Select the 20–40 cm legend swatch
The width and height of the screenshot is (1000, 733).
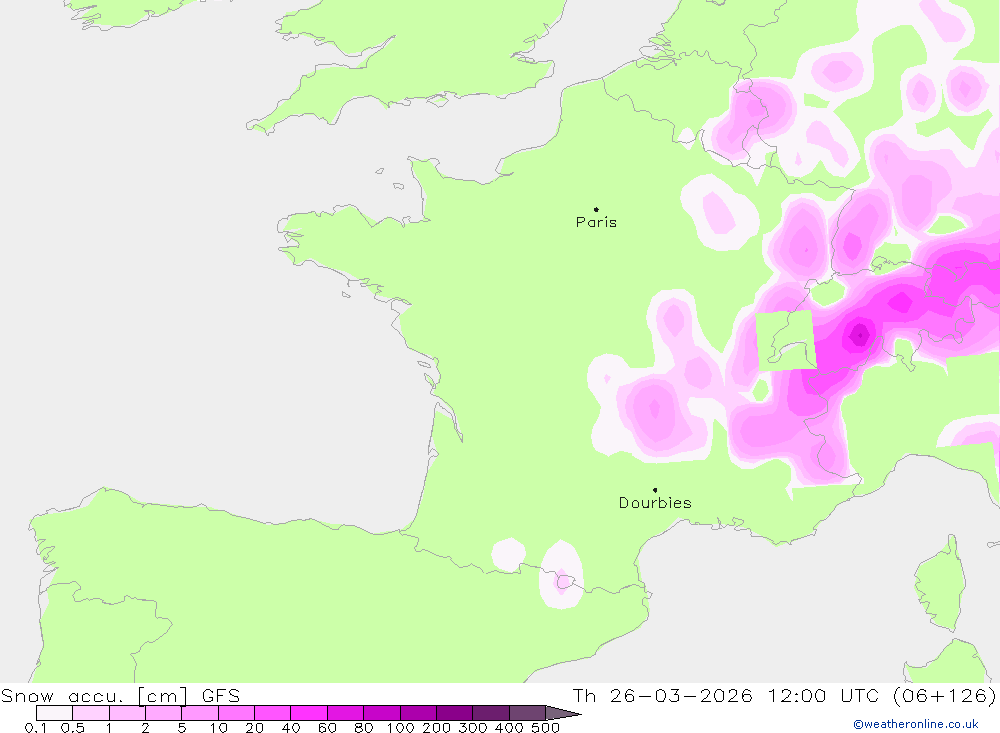pyautogui.click(x=273, y=713)
